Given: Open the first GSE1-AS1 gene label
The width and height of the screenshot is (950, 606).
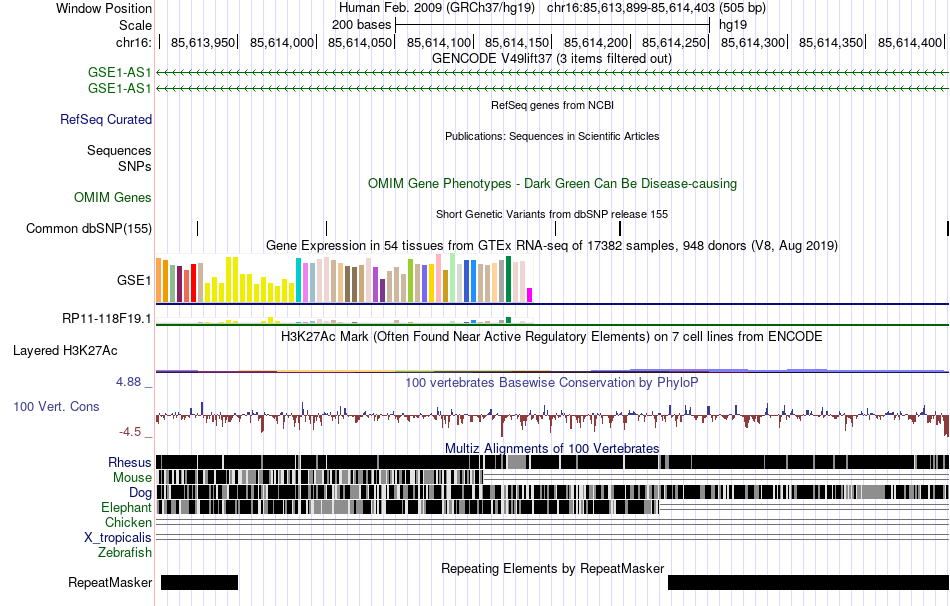Looking at the screenshot, I should (119, 73).
